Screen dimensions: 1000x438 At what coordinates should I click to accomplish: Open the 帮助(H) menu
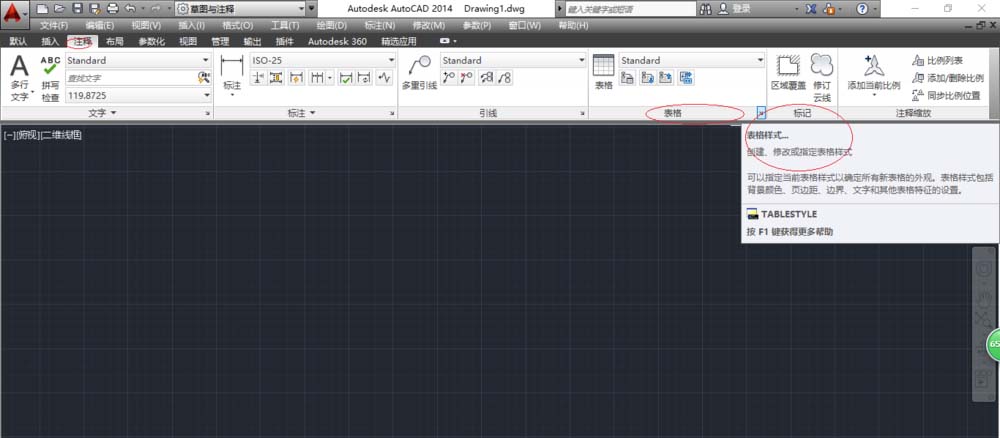573,26
